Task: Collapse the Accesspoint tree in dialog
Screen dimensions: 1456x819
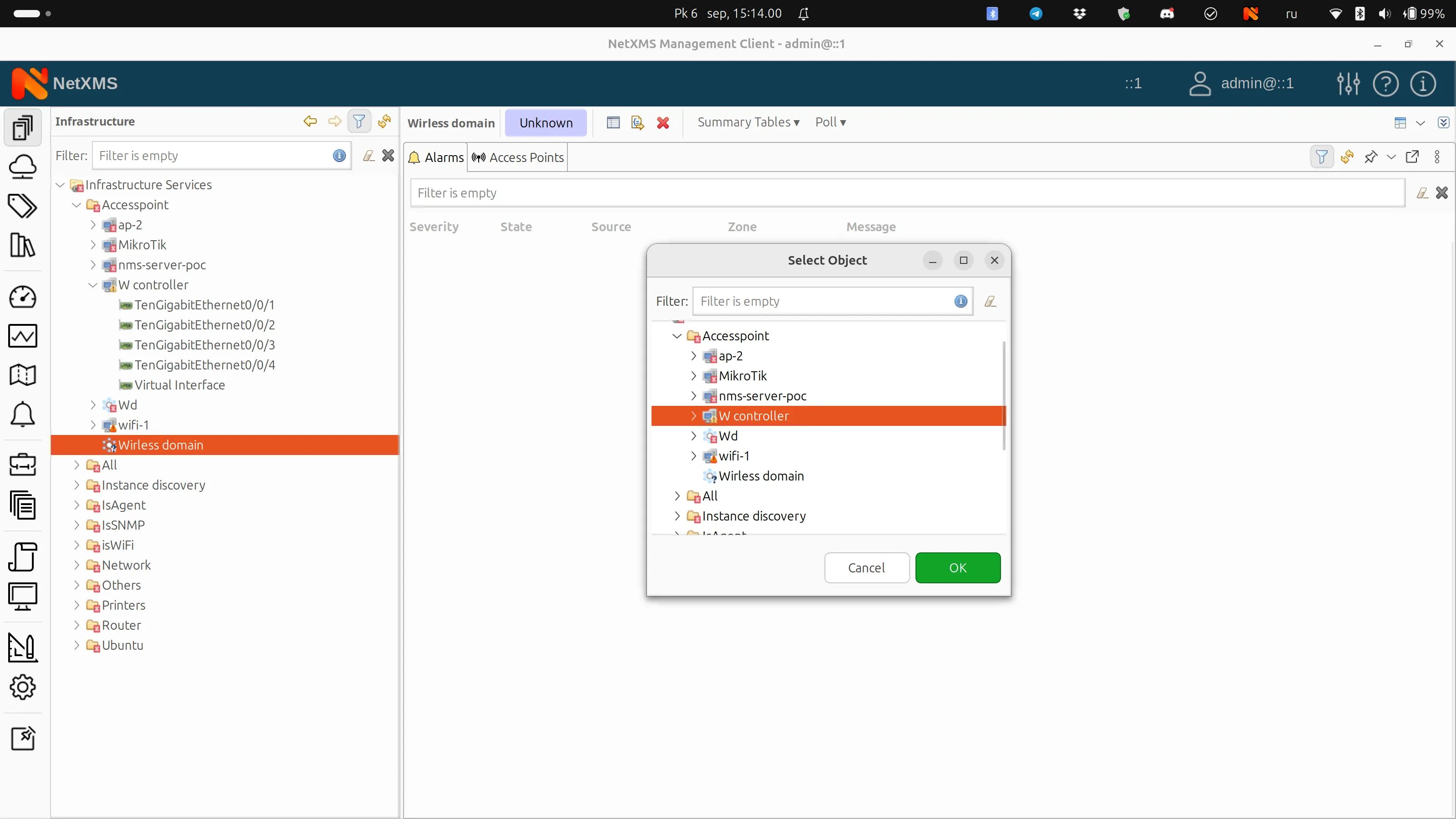Action: click(677, 335)
